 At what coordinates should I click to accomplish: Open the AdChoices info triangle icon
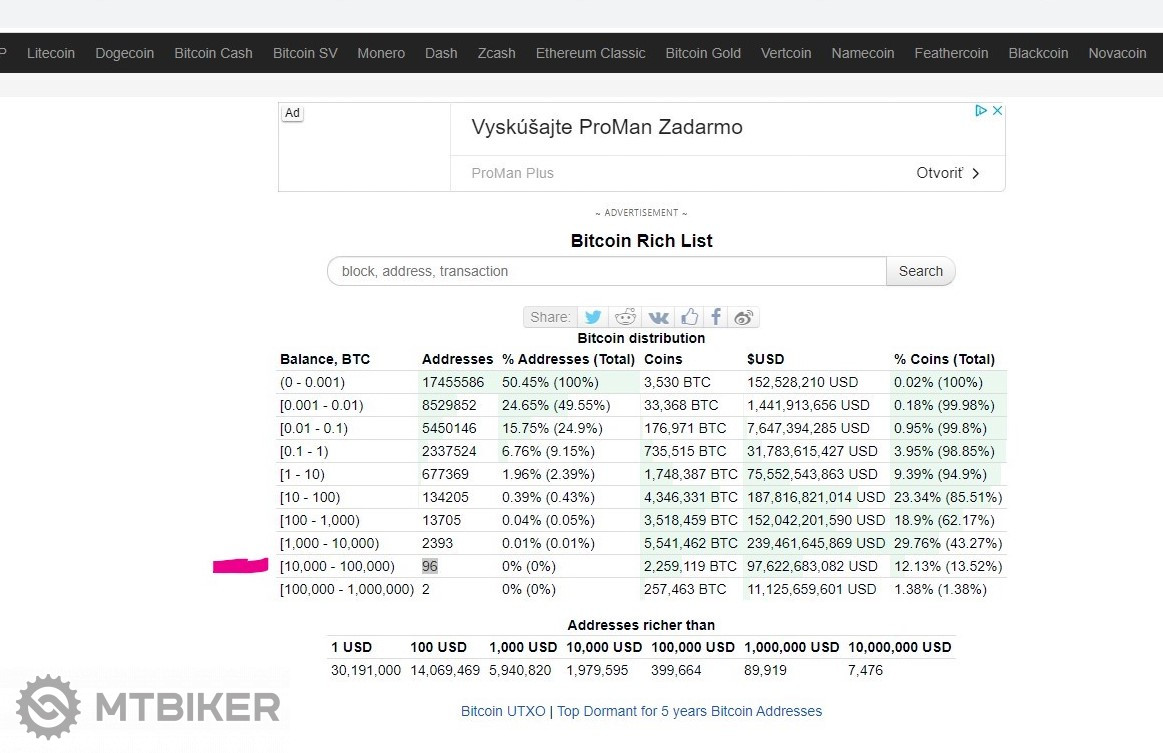(x=982, y=111)
